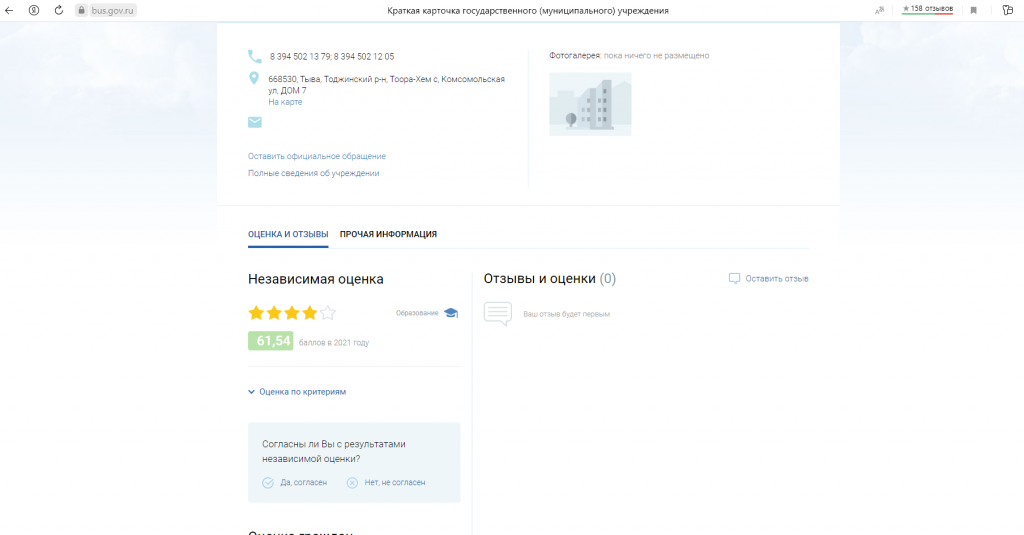
Task: Click the padlock site security icon
Action: [82, 10]
